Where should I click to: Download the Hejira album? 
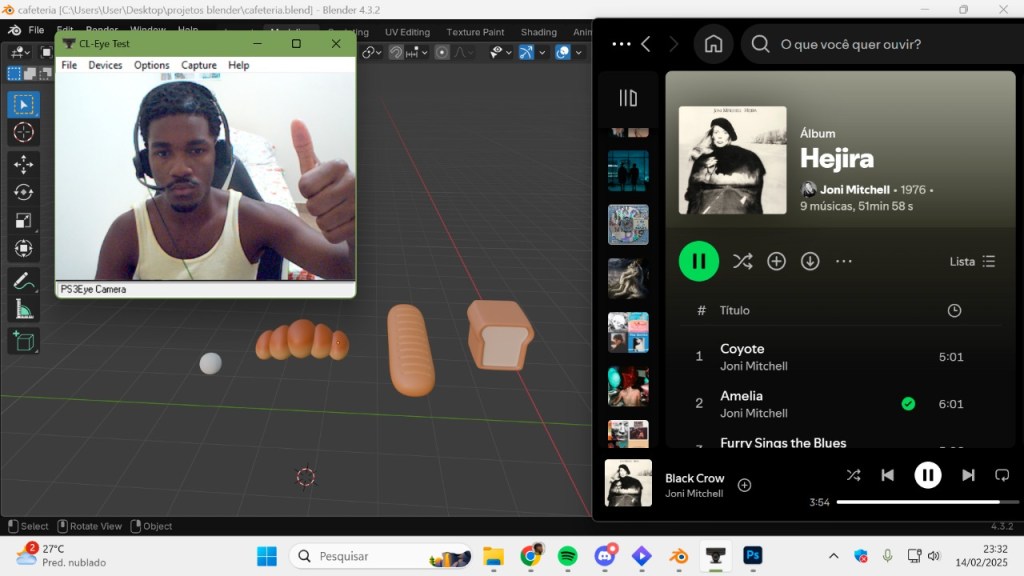coord(810,261)
